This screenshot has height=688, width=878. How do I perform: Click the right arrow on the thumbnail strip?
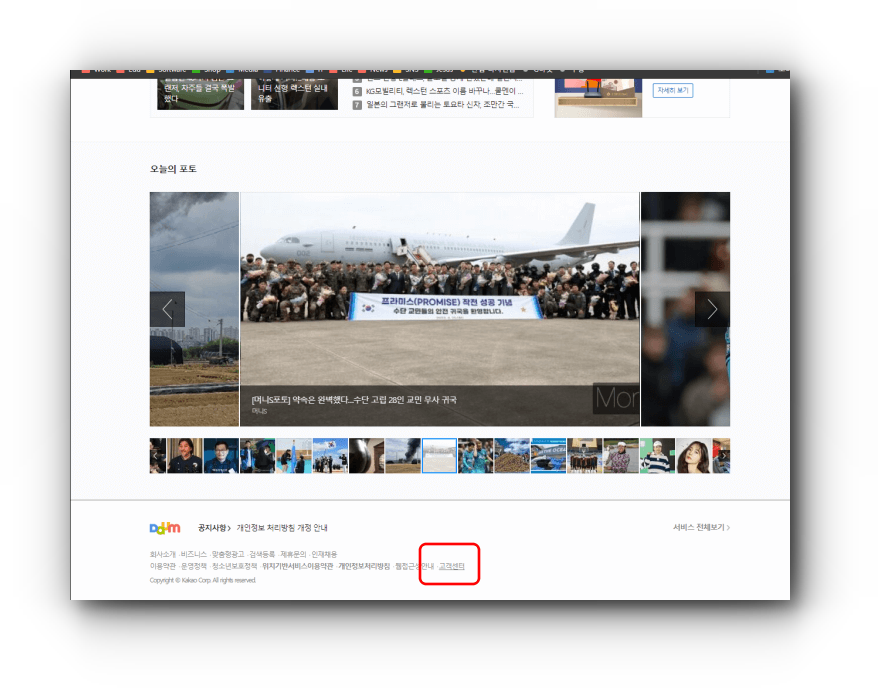(724, 456)
